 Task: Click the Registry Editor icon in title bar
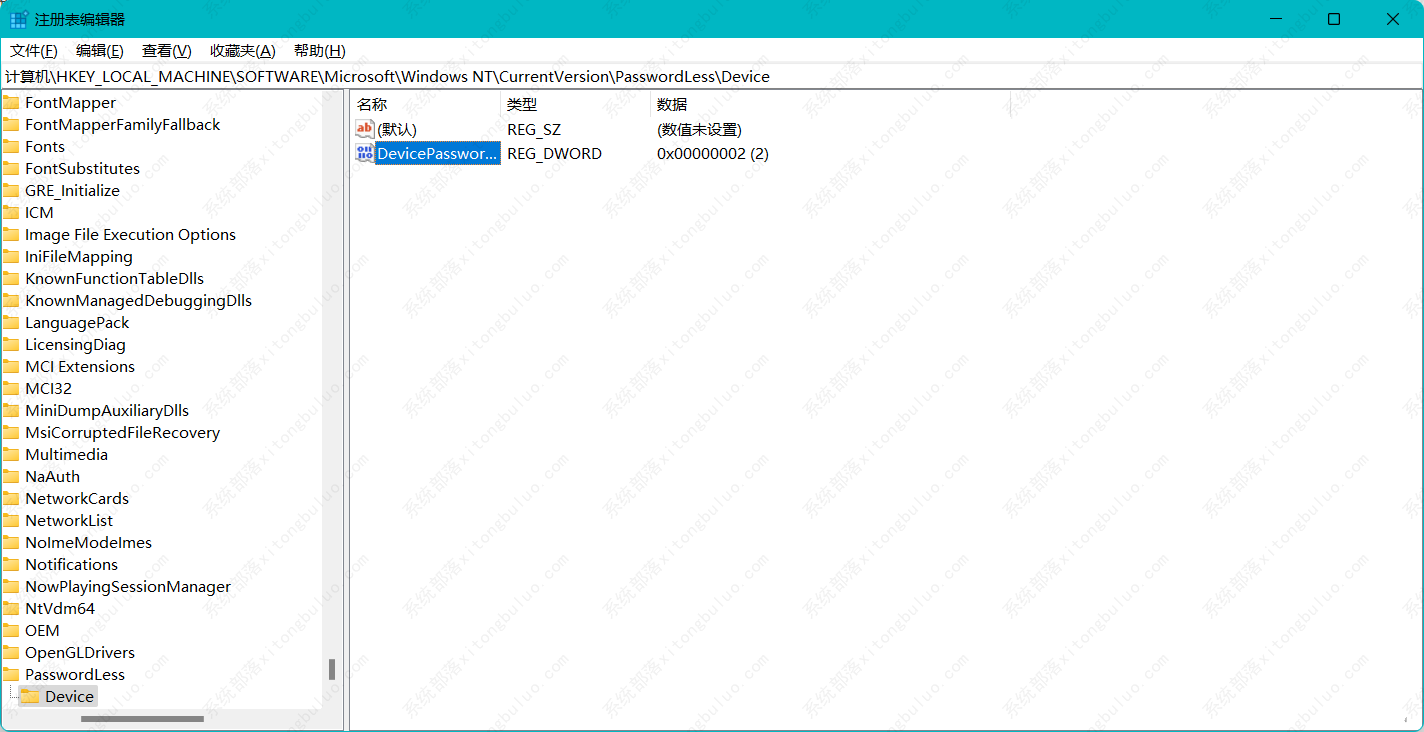[x=17, y=18]
